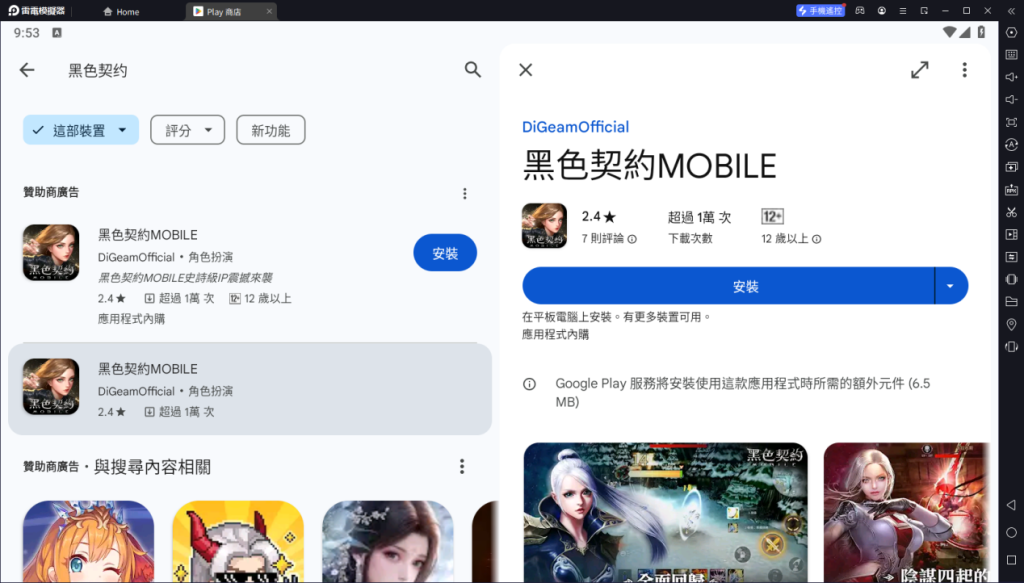Open the keyboard mapping tool in sidebar
The width and height of the screenshot is (1024, 583).
(x=1012, y=55)
